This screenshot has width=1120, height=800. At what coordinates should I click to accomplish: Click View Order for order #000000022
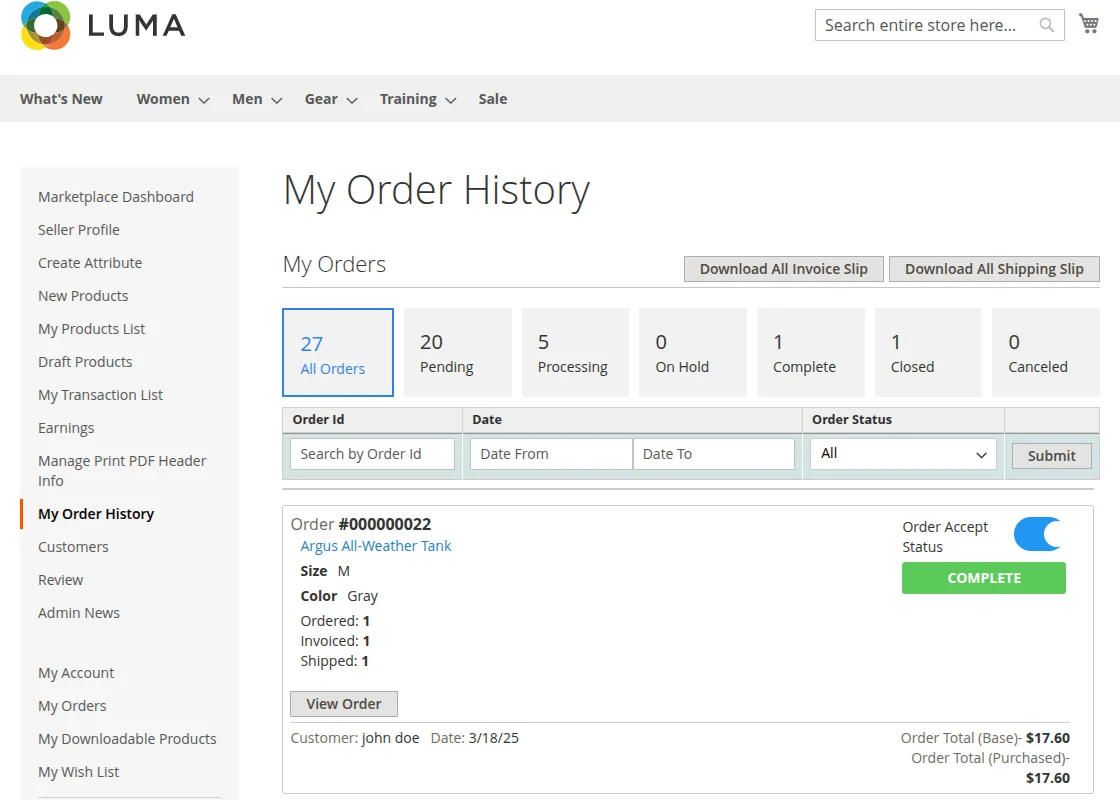[x=343, y=703]
